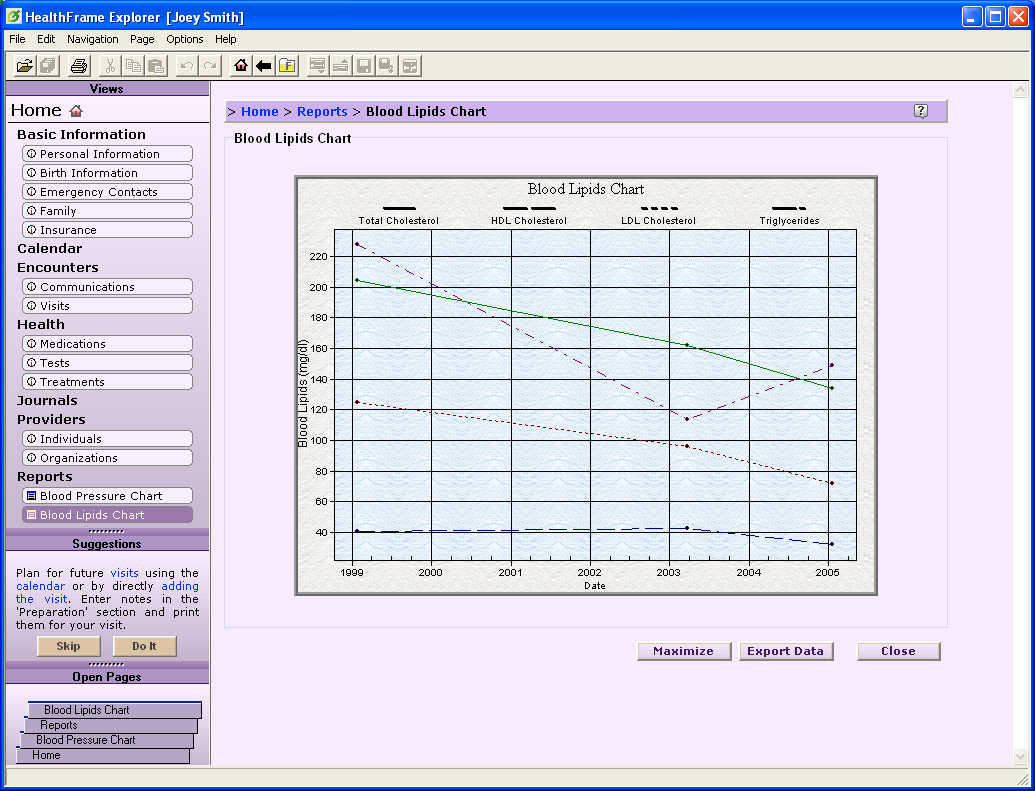Open Birth Information view
The width and height of the screenshot is (1035, 791).
coord(108,173)
